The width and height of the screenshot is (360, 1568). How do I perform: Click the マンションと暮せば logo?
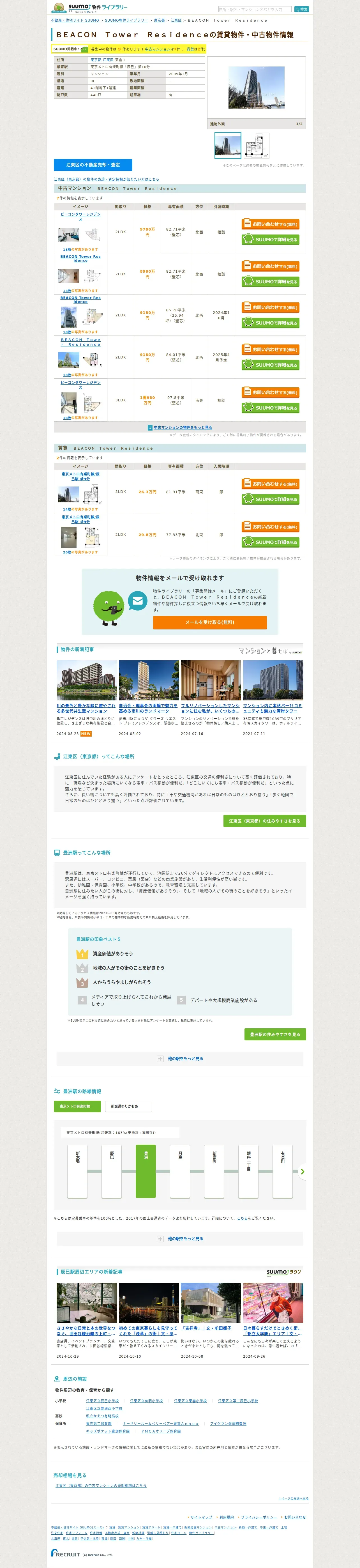coord(271,651)
